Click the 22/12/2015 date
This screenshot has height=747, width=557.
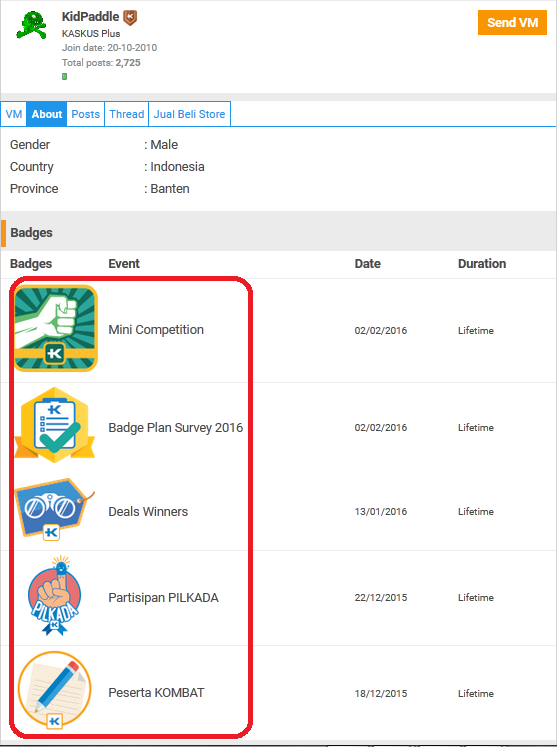pos(381,597)
